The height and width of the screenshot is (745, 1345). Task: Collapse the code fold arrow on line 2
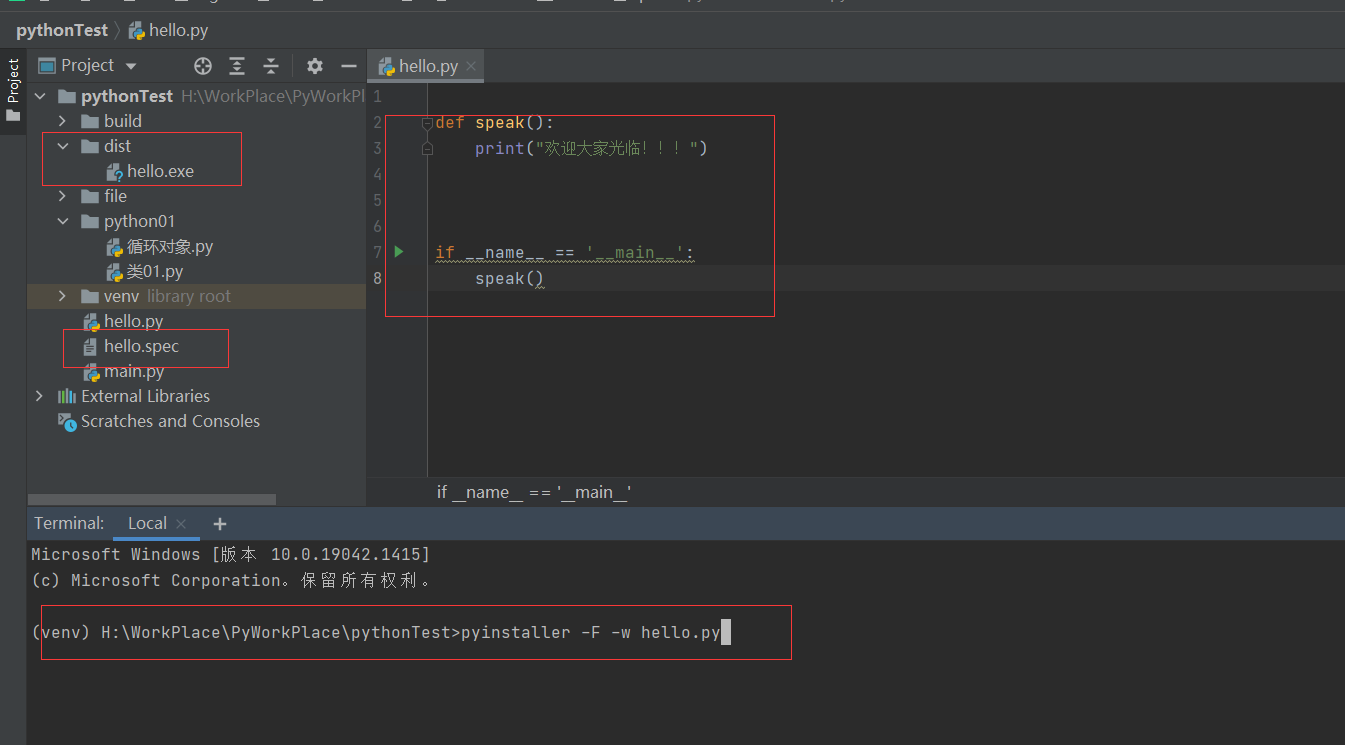tap(426, 121)
